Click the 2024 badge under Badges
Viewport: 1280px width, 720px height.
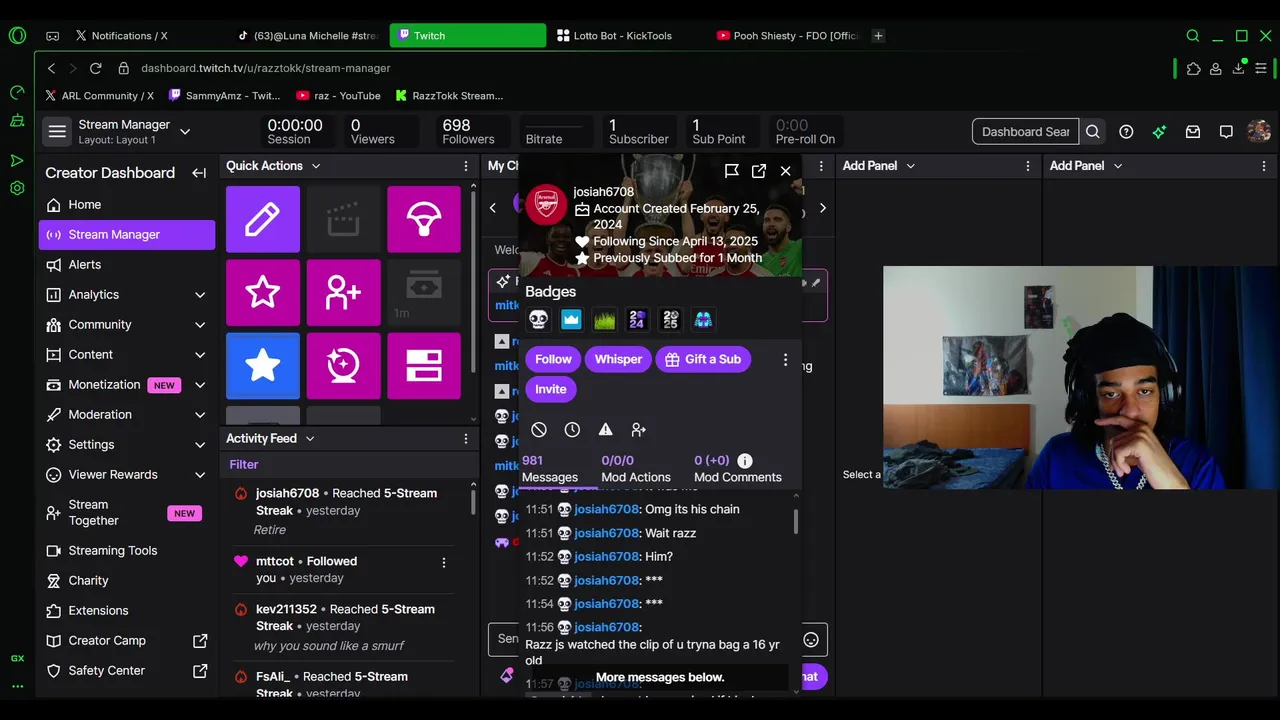pyautogui.click(x=637, y=320)
